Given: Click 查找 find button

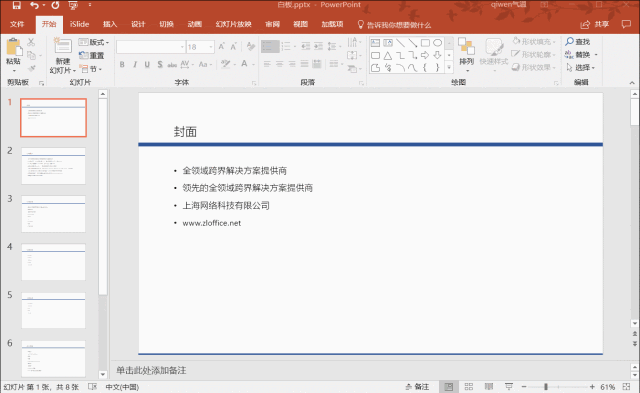Looking at the screenshot, I should [x=578, y=42].
